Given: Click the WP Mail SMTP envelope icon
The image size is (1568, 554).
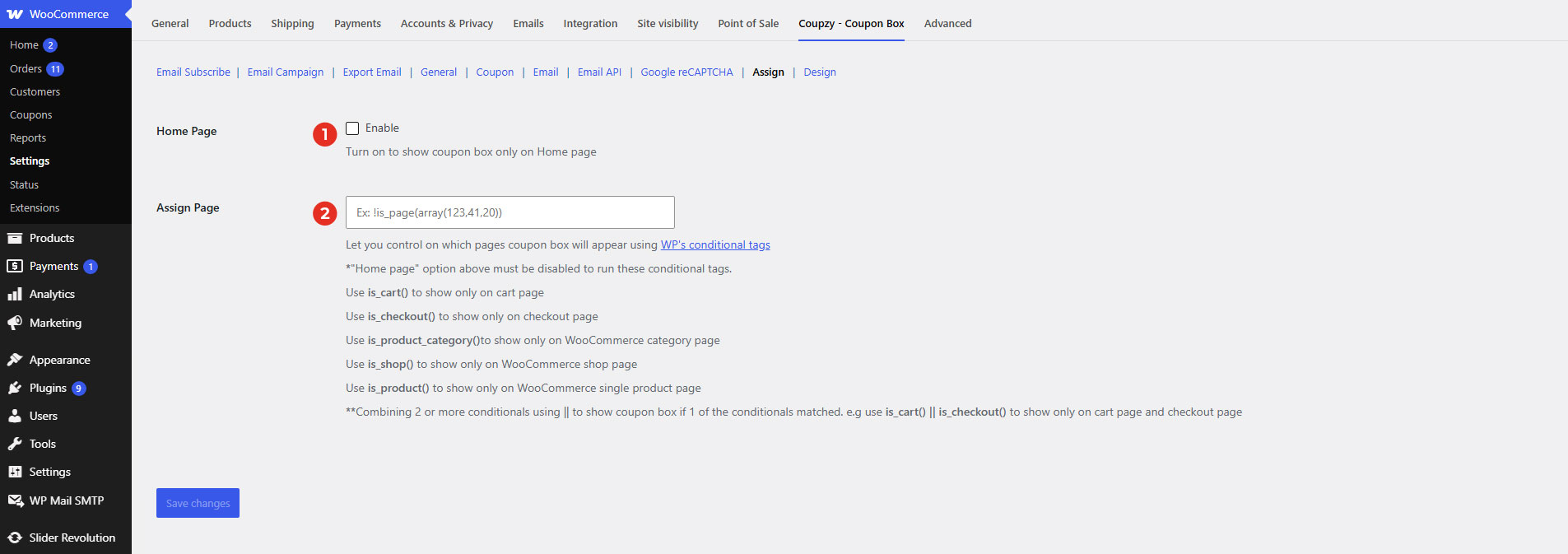Looking at the screenshot, I should click(15, 500).
